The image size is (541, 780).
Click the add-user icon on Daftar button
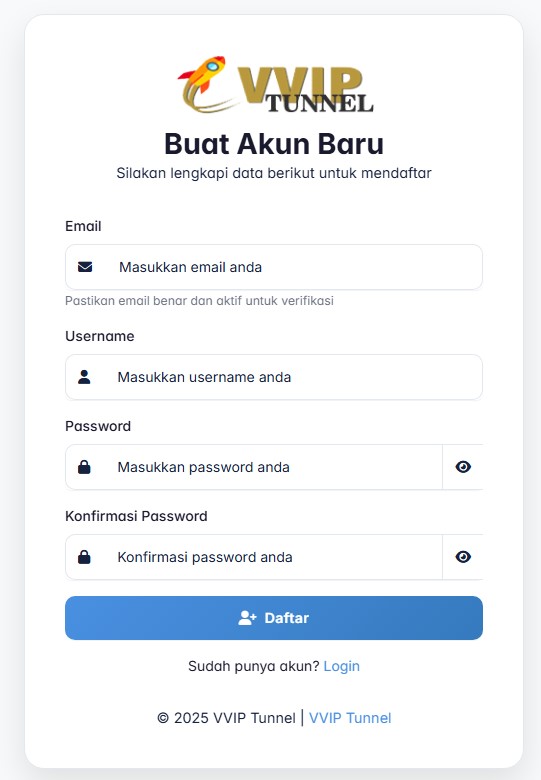pos(247,618)
